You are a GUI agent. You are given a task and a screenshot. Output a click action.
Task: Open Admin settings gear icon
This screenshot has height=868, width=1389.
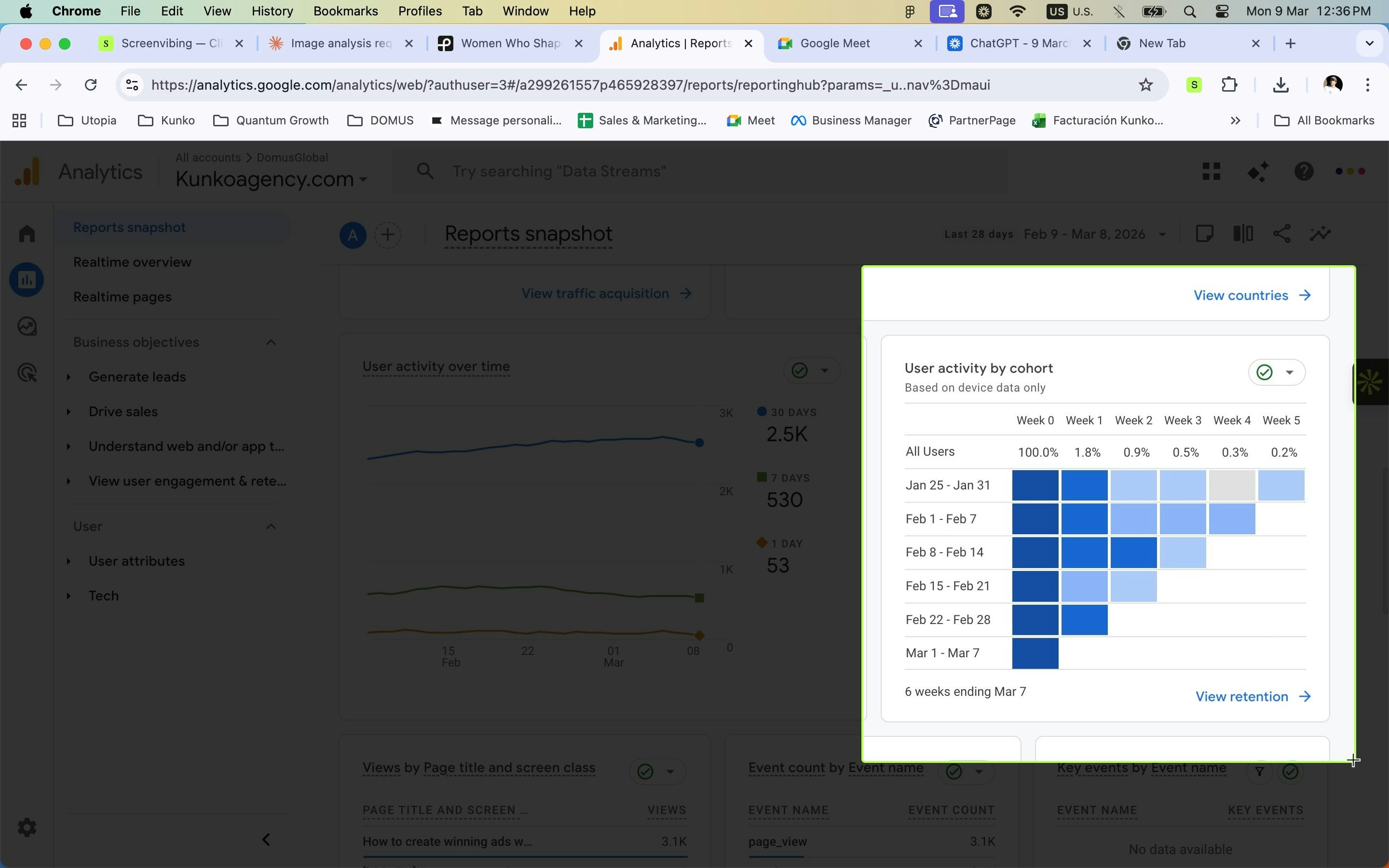[x=27, y=827]
